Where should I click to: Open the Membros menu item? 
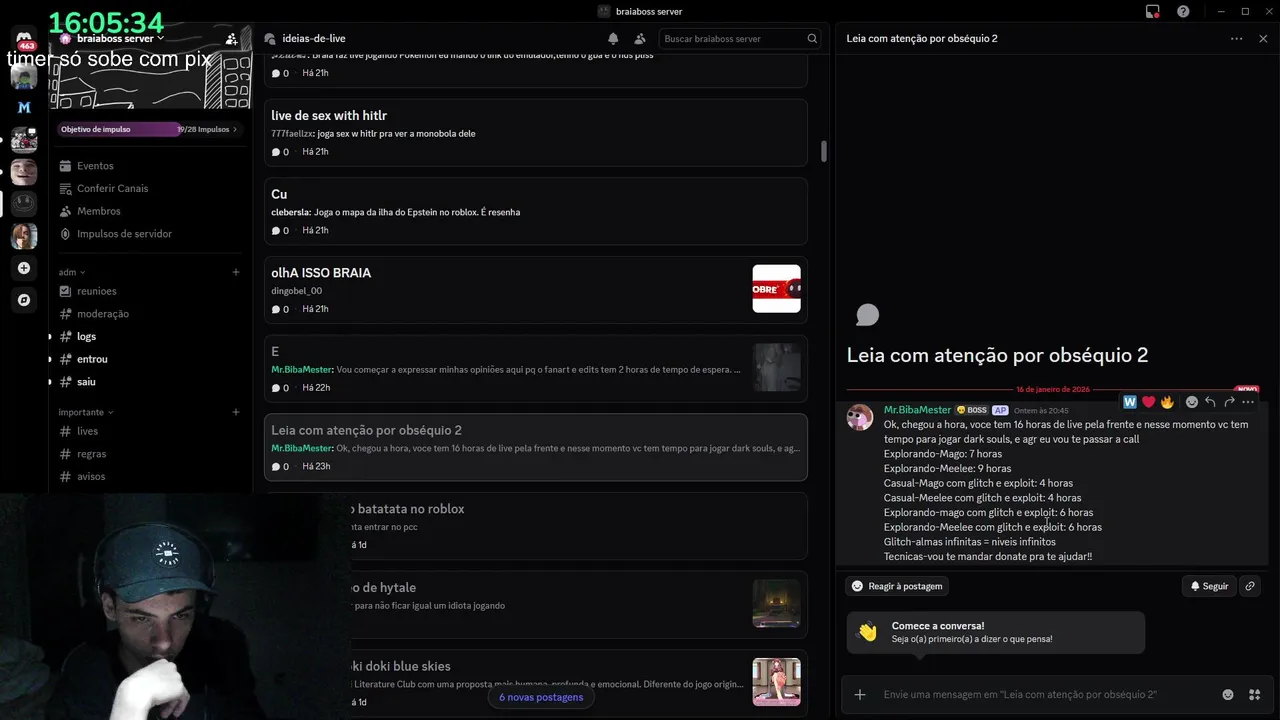(99, 211)
